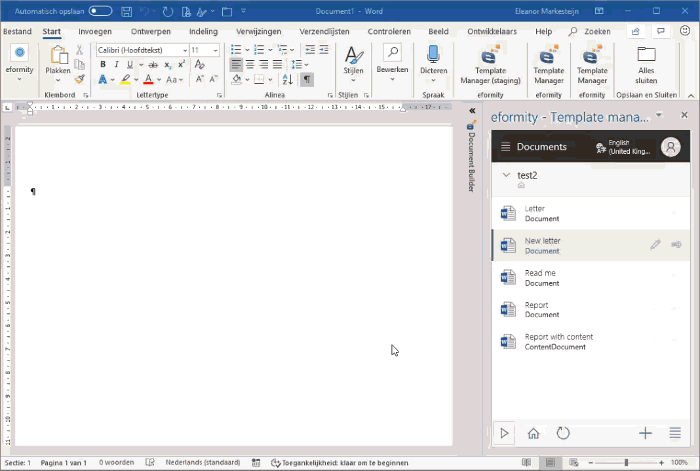Increase font size icon
The height and width of the screenshot is (471, 700).
click(x=200, y=79)
